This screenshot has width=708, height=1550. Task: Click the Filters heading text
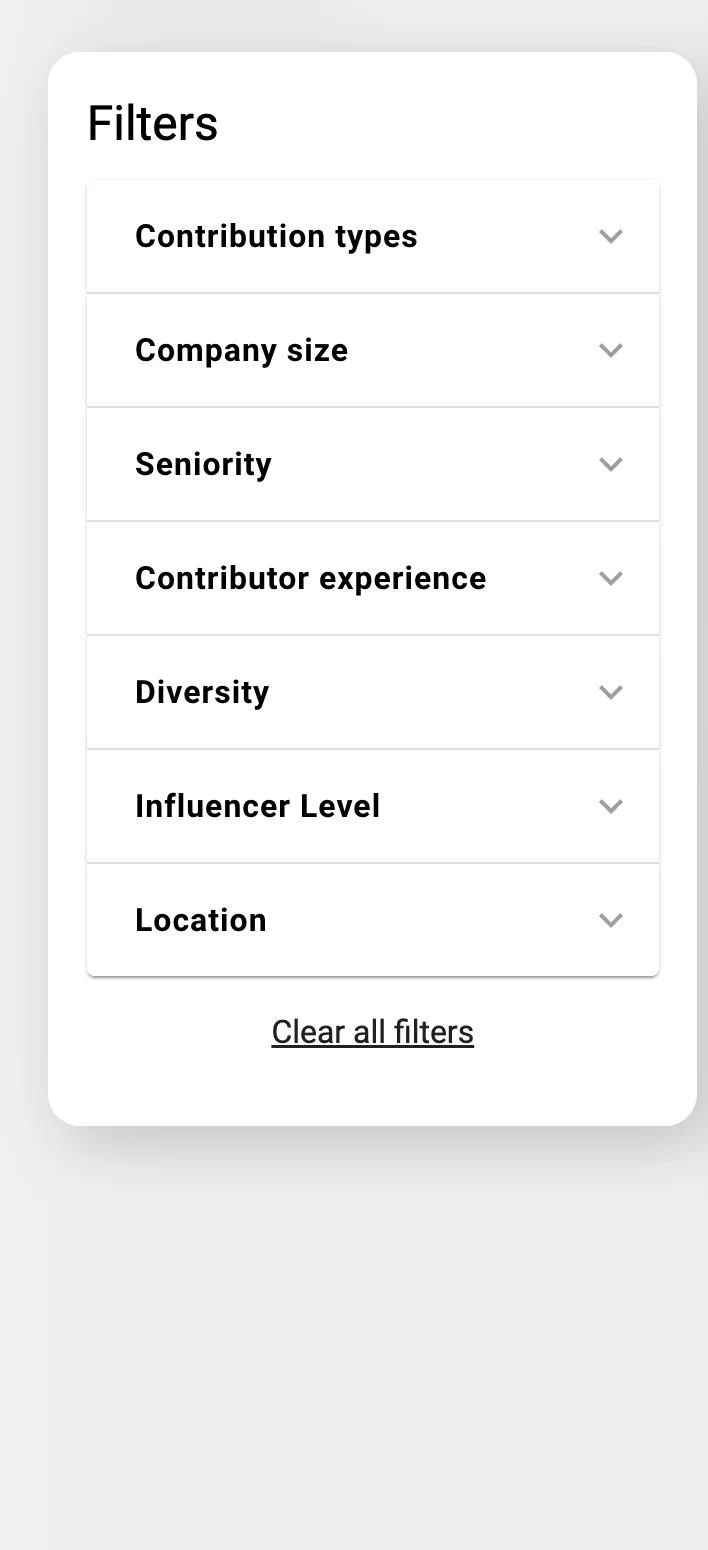[152, 124]
